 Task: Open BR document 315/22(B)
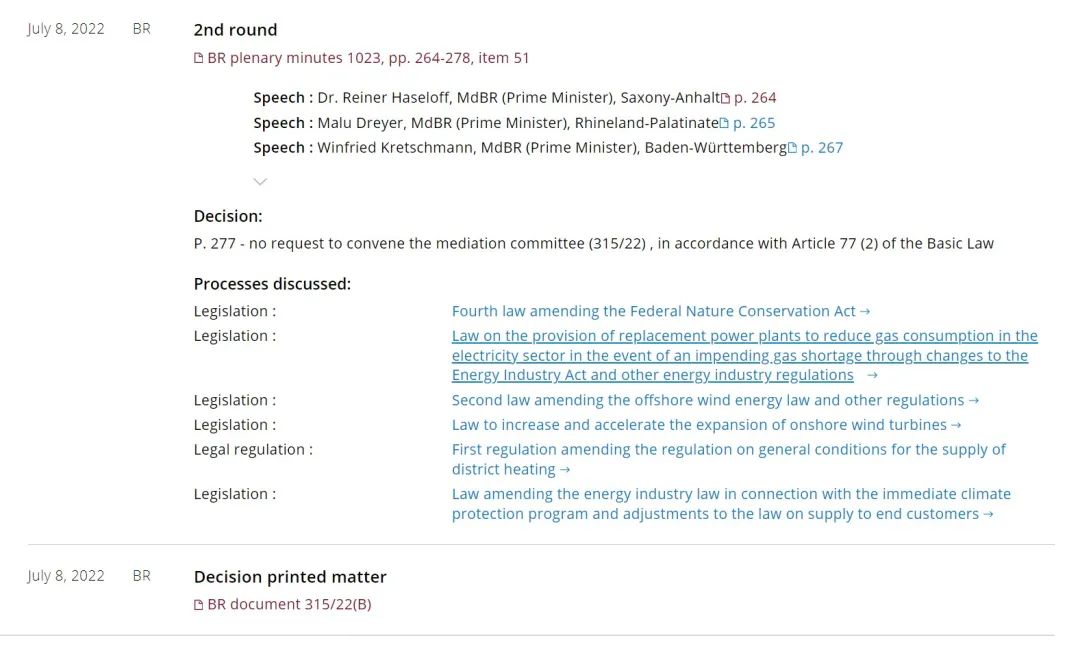tap(289, 604)
